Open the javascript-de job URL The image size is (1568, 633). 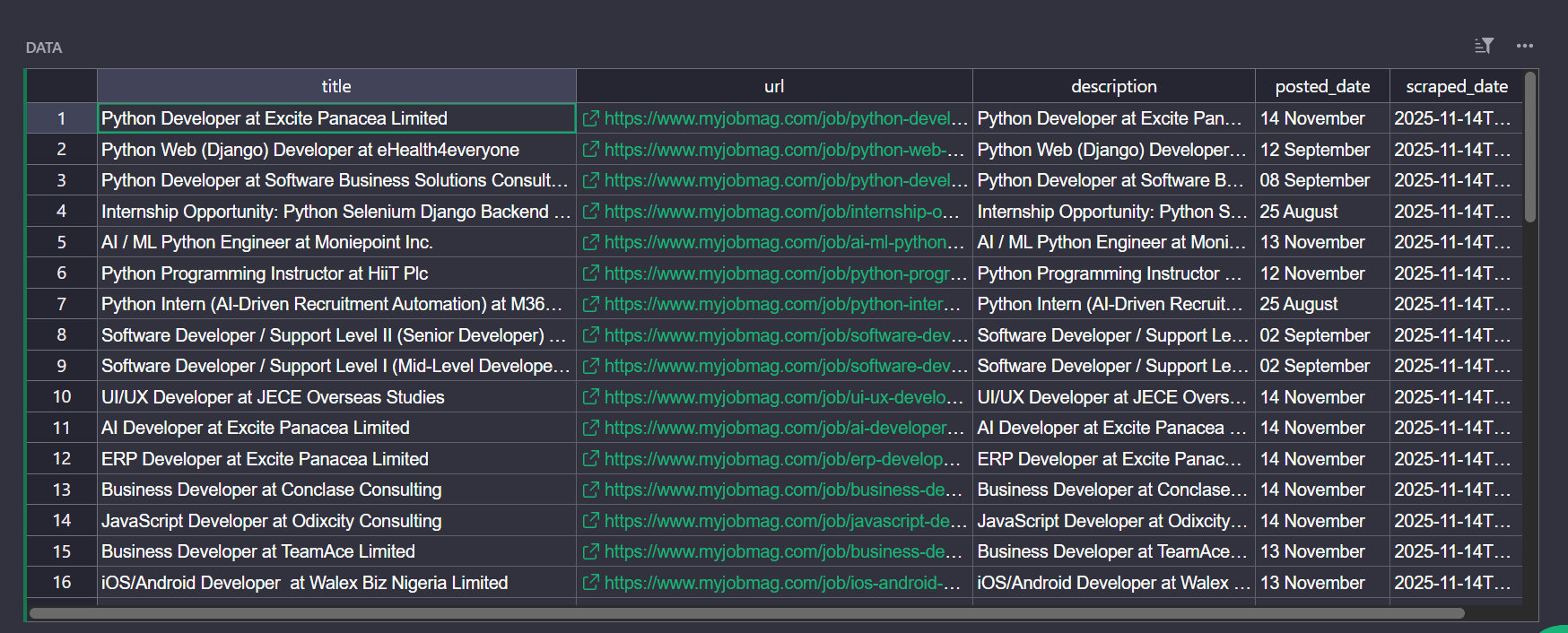[785, 521]
